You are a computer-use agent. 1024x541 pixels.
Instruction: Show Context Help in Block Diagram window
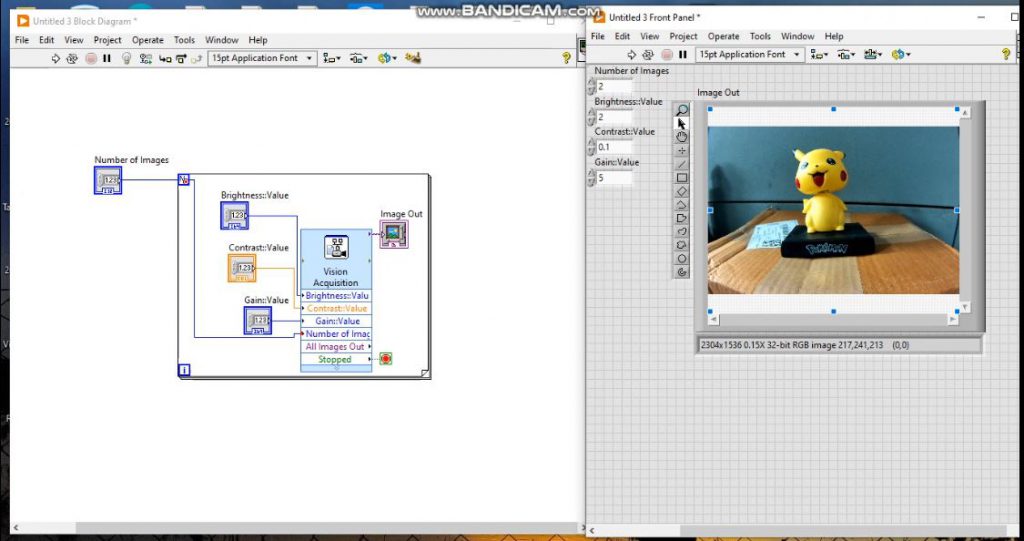566,58
